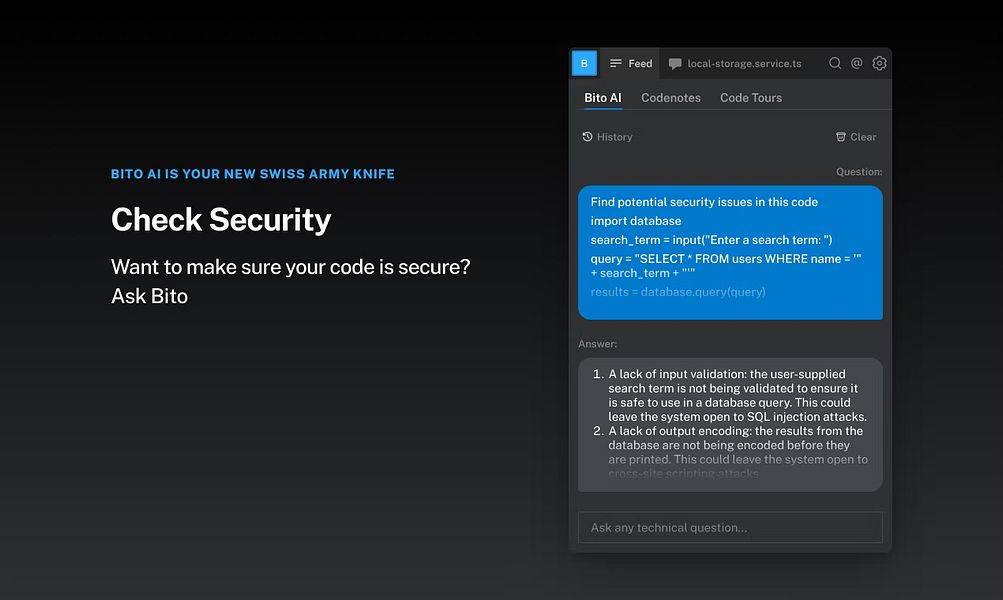
Task: Click 'Want to make sure your code is secure?' text
Action: pos(290,267)
